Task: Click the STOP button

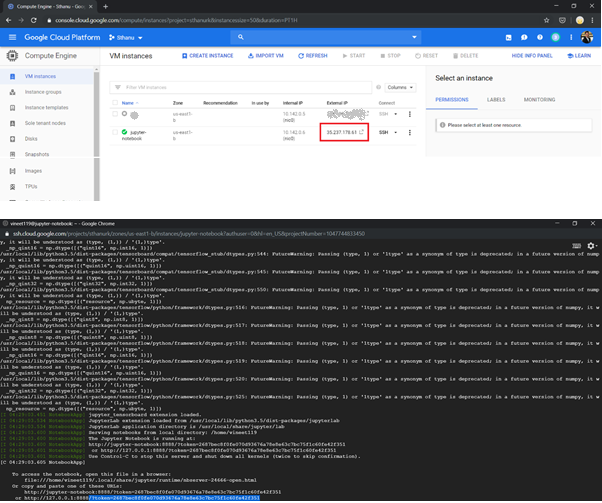Action: [390, 56]
